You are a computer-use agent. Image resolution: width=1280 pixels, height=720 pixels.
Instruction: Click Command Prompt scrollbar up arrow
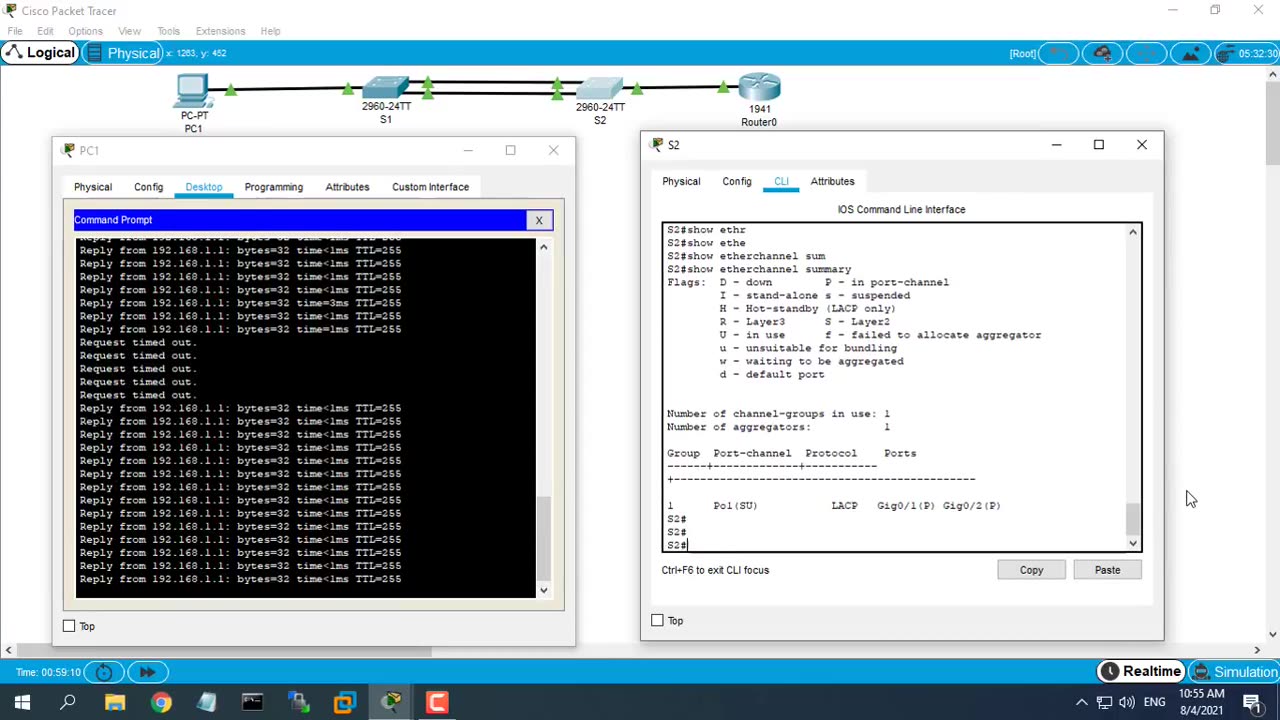[x=543, y=246]
